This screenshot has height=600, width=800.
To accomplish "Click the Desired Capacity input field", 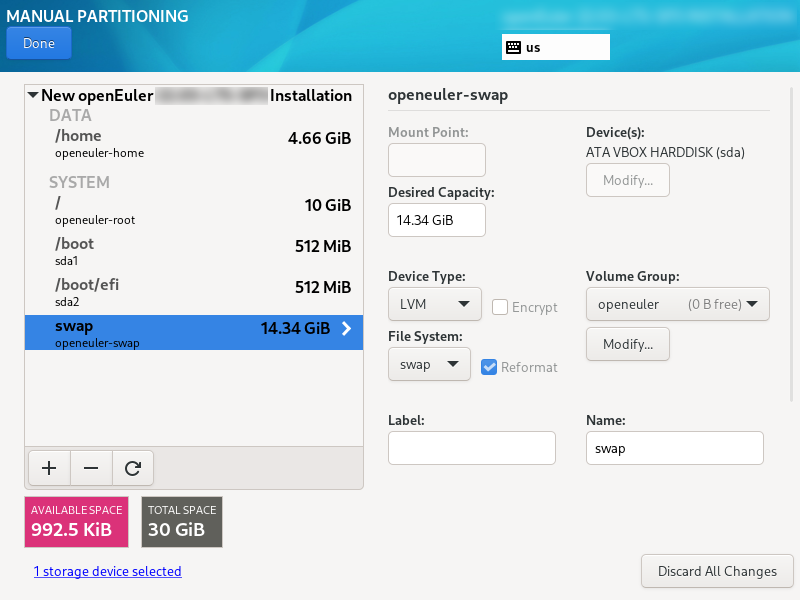I will point(436,220).
